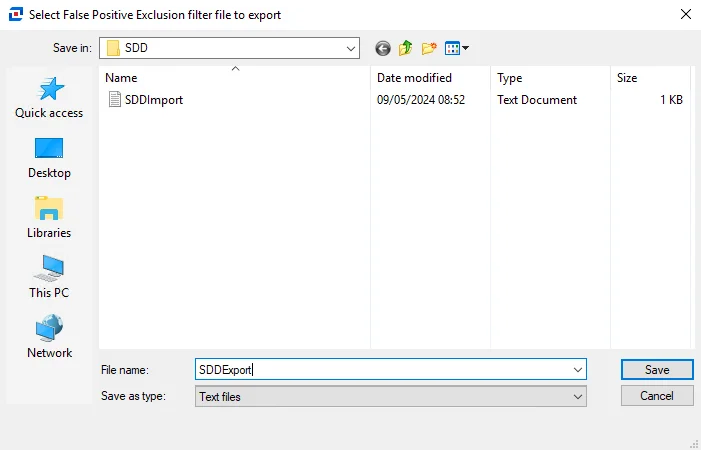Open the view menu dropdown arrow
The width and height of the screenshot is (701, 450).
(x=465, y=48)
